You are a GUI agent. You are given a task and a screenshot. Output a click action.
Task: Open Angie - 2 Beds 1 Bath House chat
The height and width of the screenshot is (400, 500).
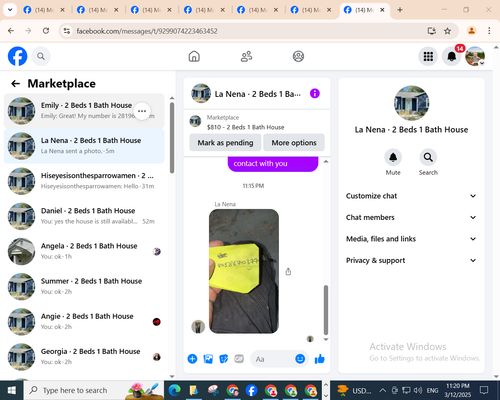[x=84, y=322]
